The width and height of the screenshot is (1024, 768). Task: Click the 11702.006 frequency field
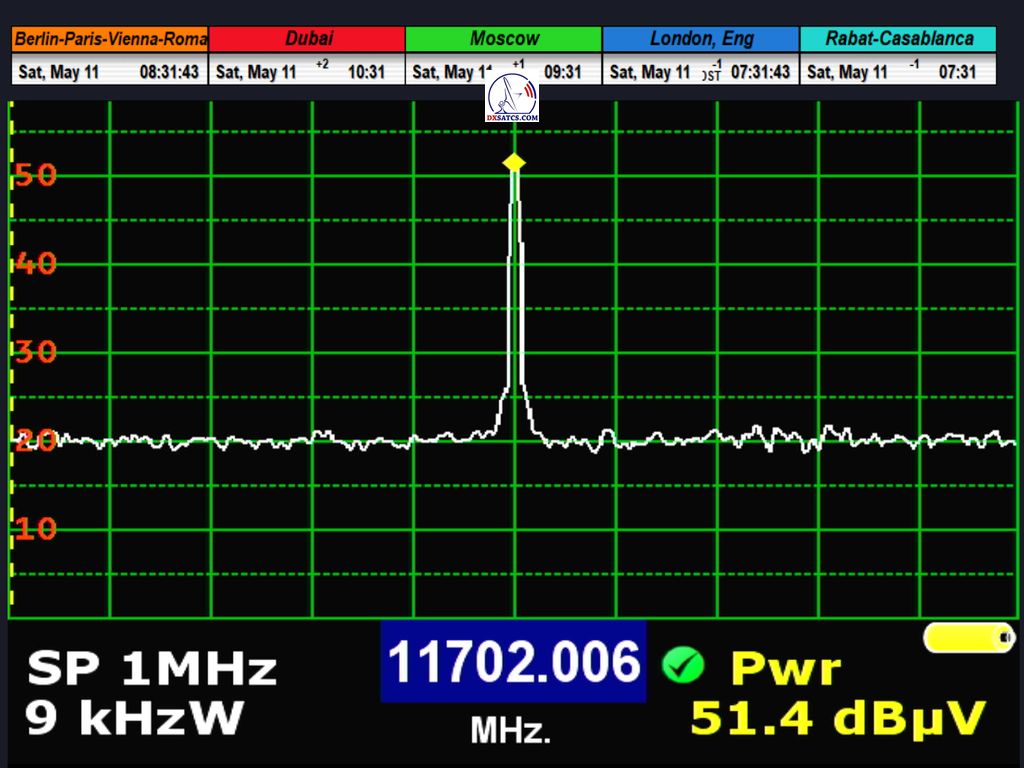(x=513, y=662)
